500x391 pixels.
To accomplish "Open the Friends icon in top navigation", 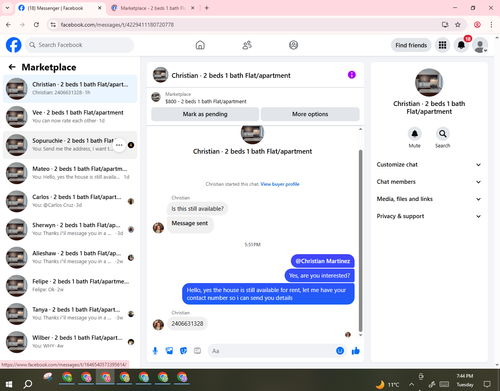I will click(247, 45).
